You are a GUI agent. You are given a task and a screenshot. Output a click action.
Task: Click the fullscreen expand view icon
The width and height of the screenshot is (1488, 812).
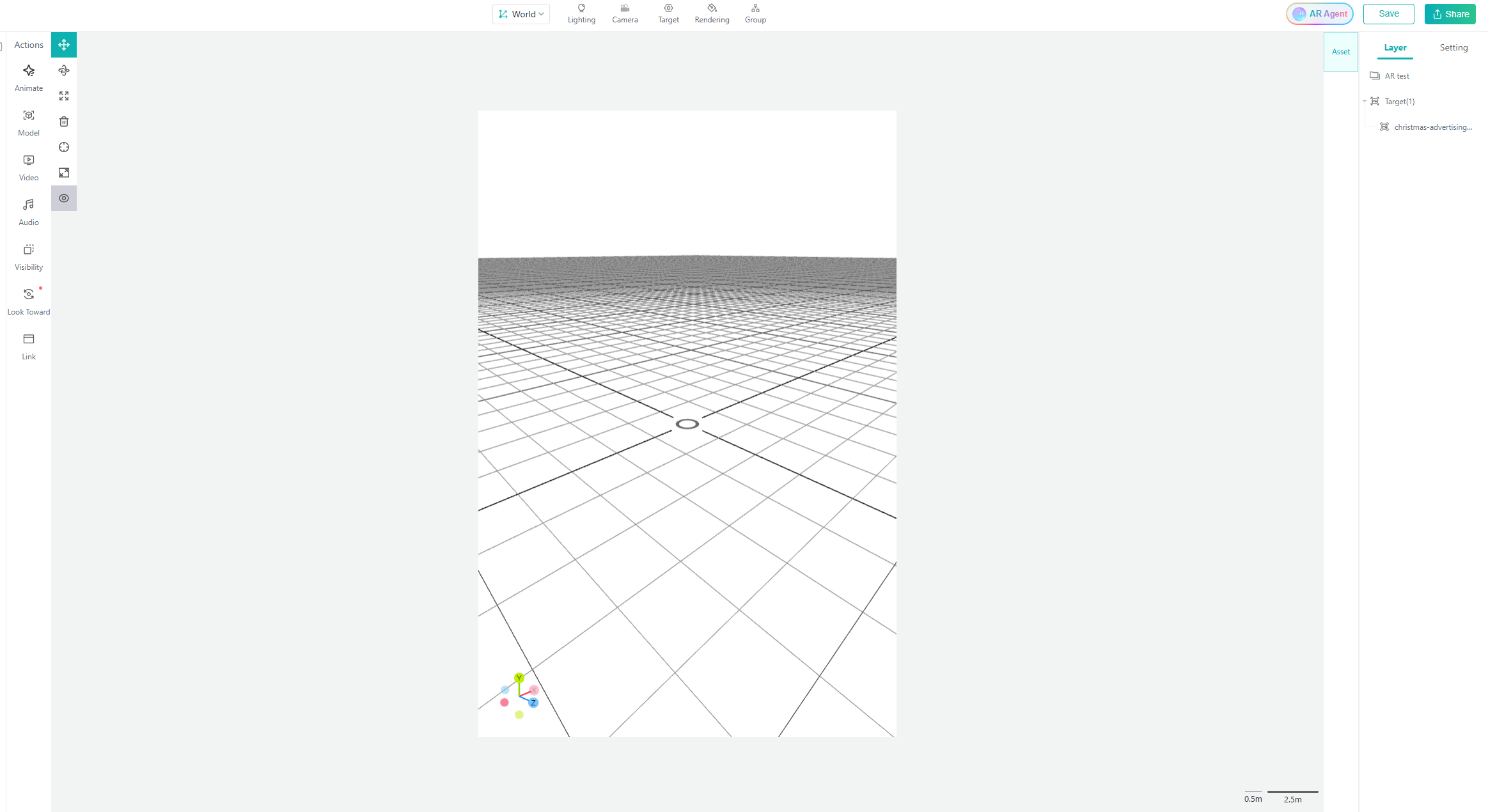click(x=64, y=173)
